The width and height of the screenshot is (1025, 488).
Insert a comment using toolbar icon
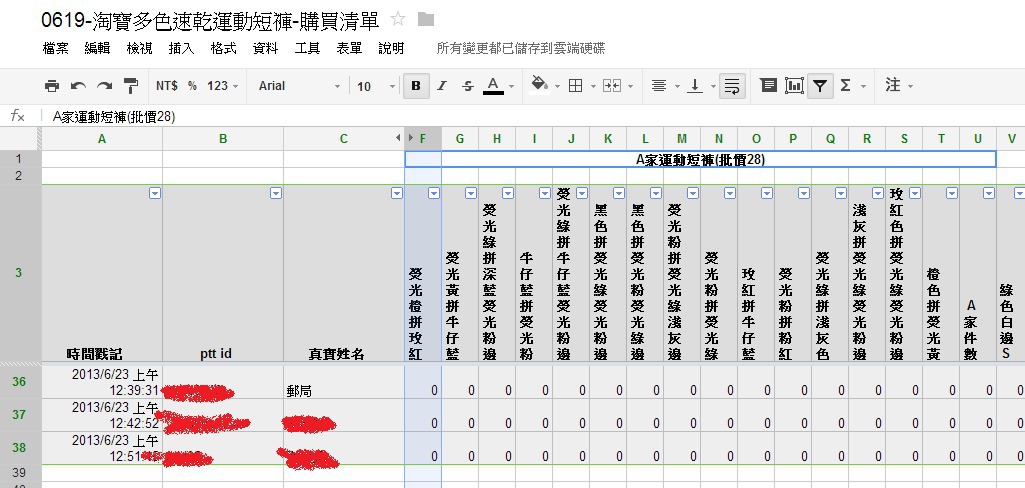coord(768,86)
